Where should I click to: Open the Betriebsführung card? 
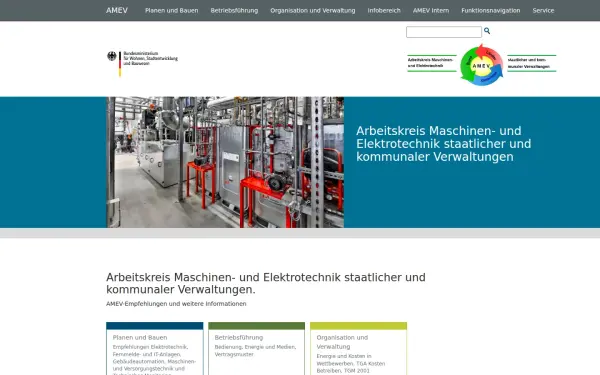(256, 349)
